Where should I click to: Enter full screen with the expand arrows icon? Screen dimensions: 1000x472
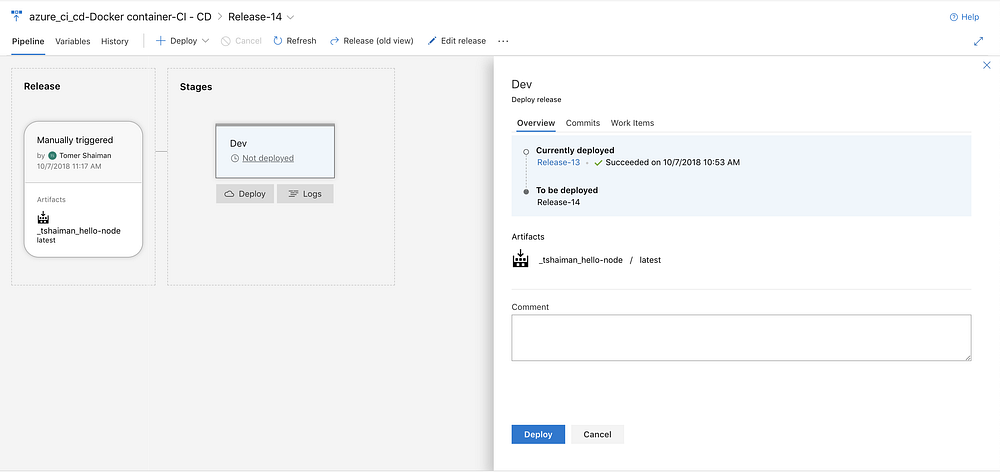pyautogui.click(x=978, y=41)
